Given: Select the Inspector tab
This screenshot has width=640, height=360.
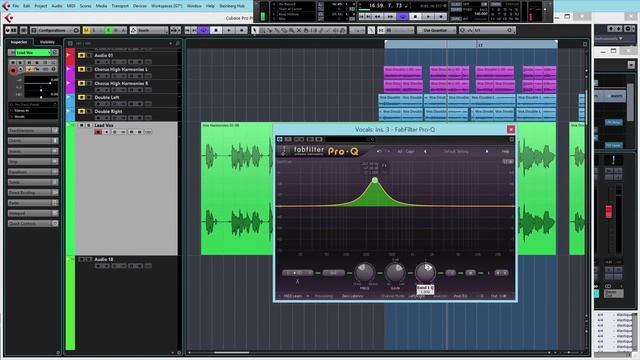Looking at the screenshot, I should tap(19, 42).
